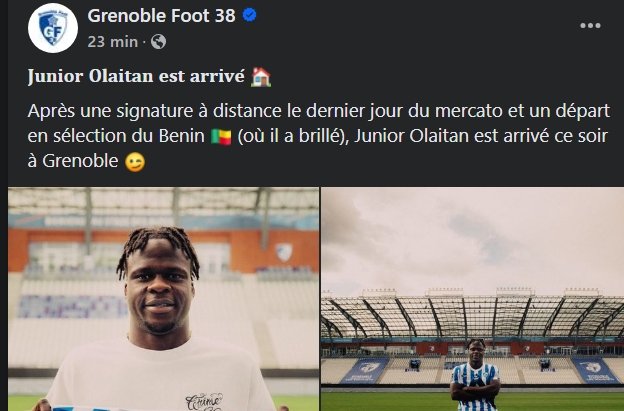Click the left blue banner in the stadium photo
This screenshot has height=411, width=624.
[365, 370]
